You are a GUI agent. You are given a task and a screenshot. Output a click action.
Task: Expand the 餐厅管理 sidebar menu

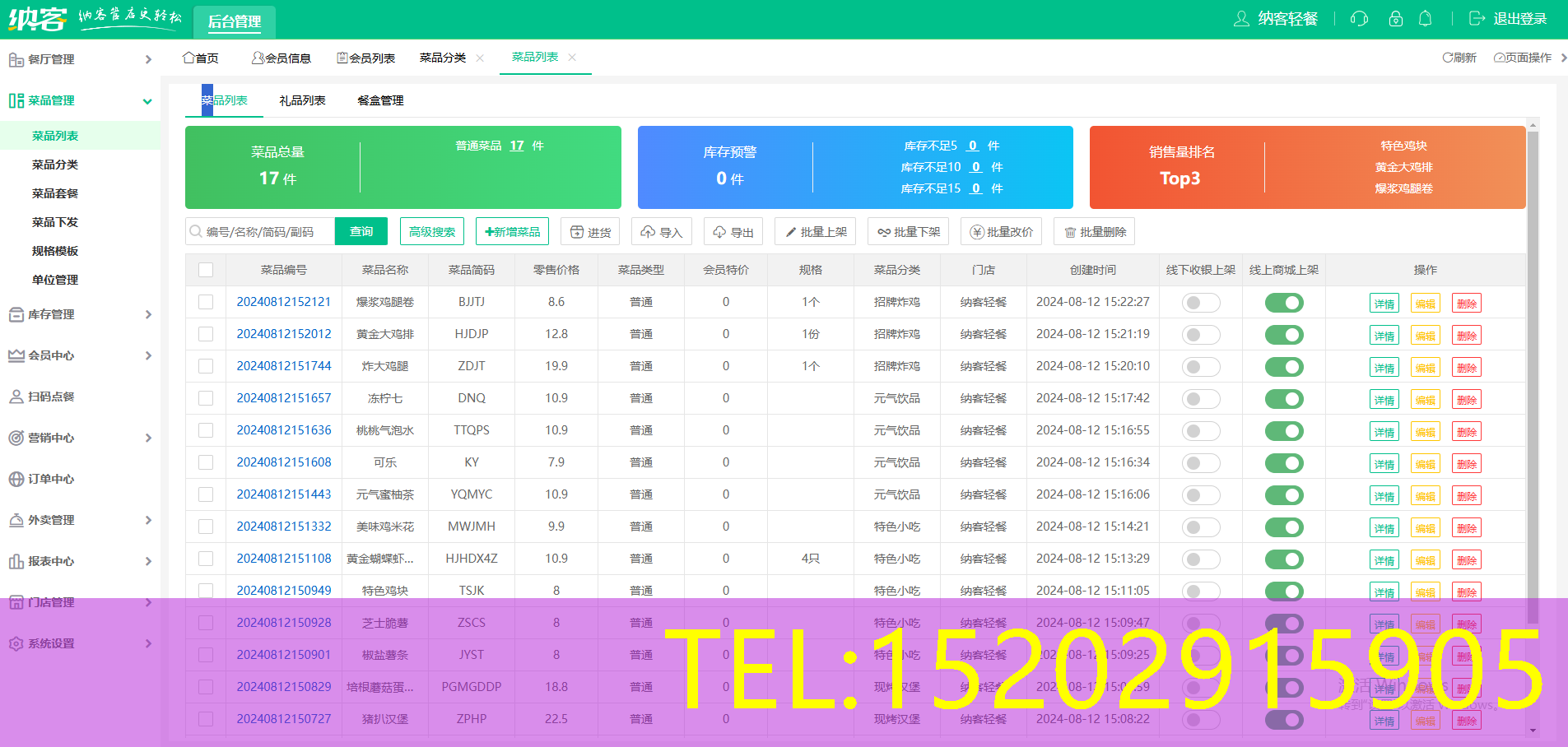pos(79,59)
